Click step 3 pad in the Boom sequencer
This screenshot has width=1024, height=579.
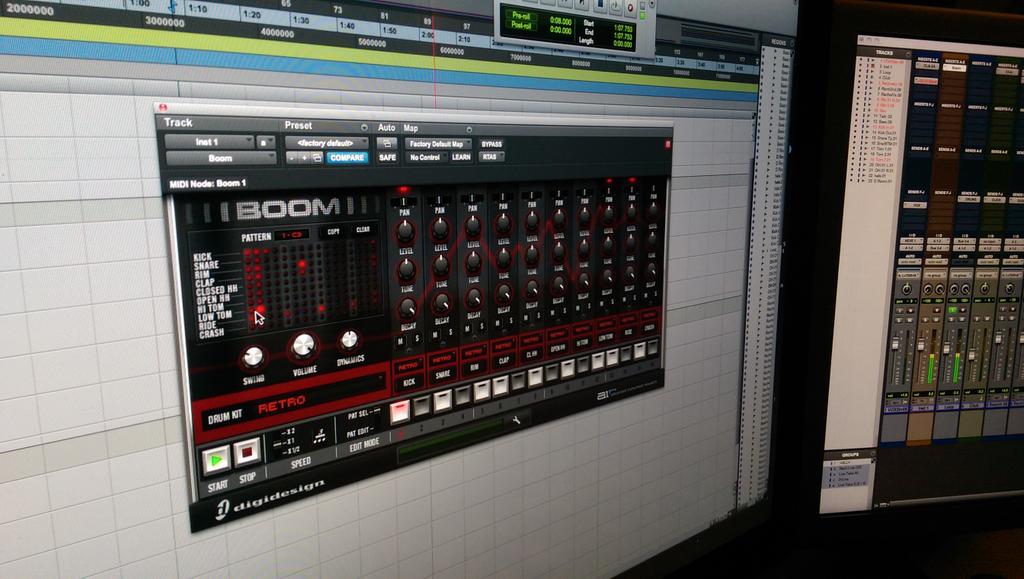tap(442, 400)
